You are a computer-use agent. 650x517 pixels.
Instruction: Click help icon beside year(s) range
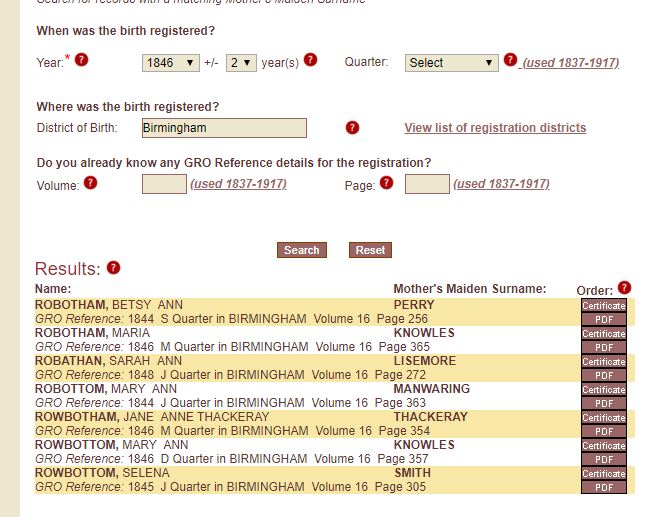pos(310,60)
